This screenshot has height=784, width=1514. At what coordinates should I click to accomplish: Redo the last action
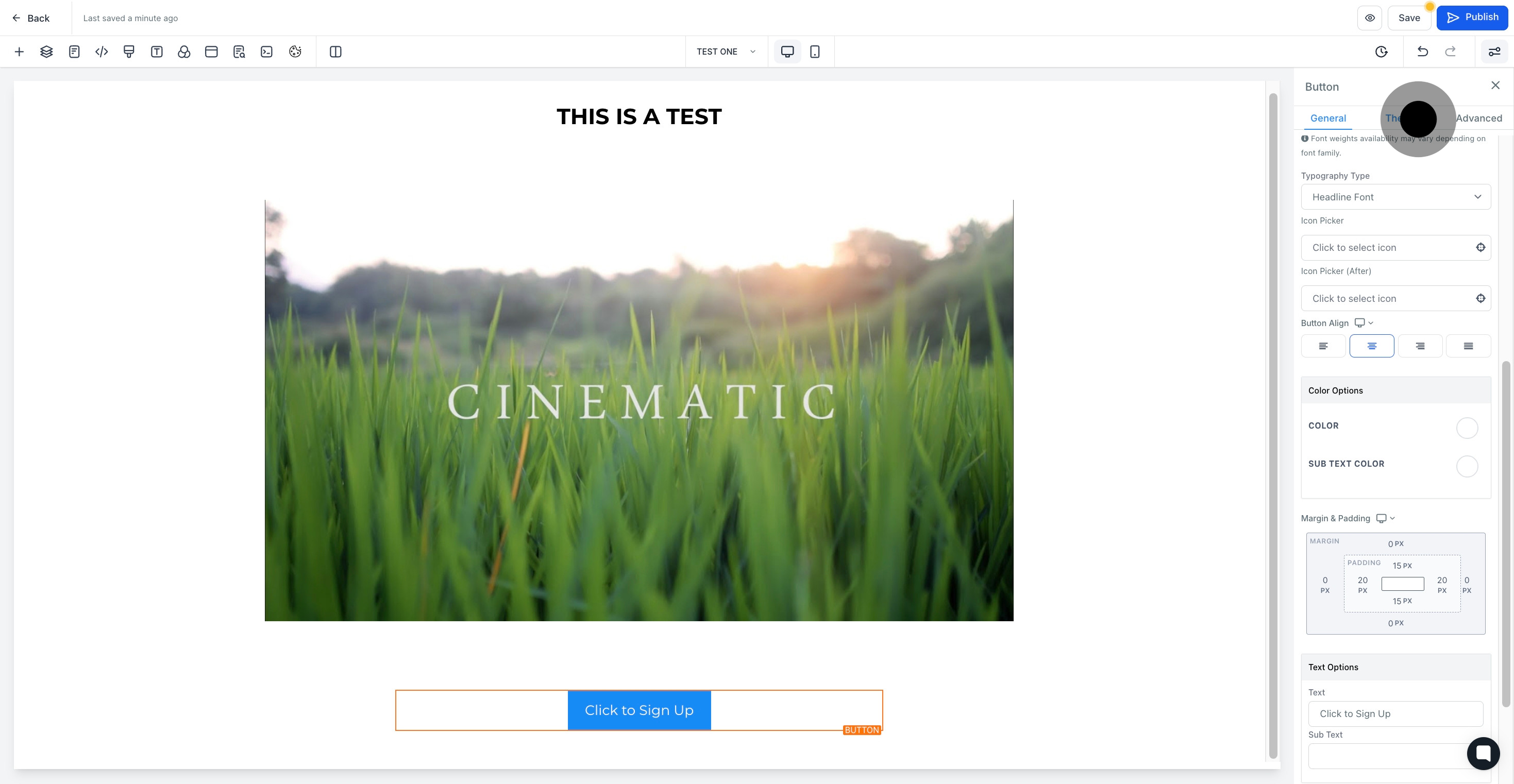click(1451, 52)
